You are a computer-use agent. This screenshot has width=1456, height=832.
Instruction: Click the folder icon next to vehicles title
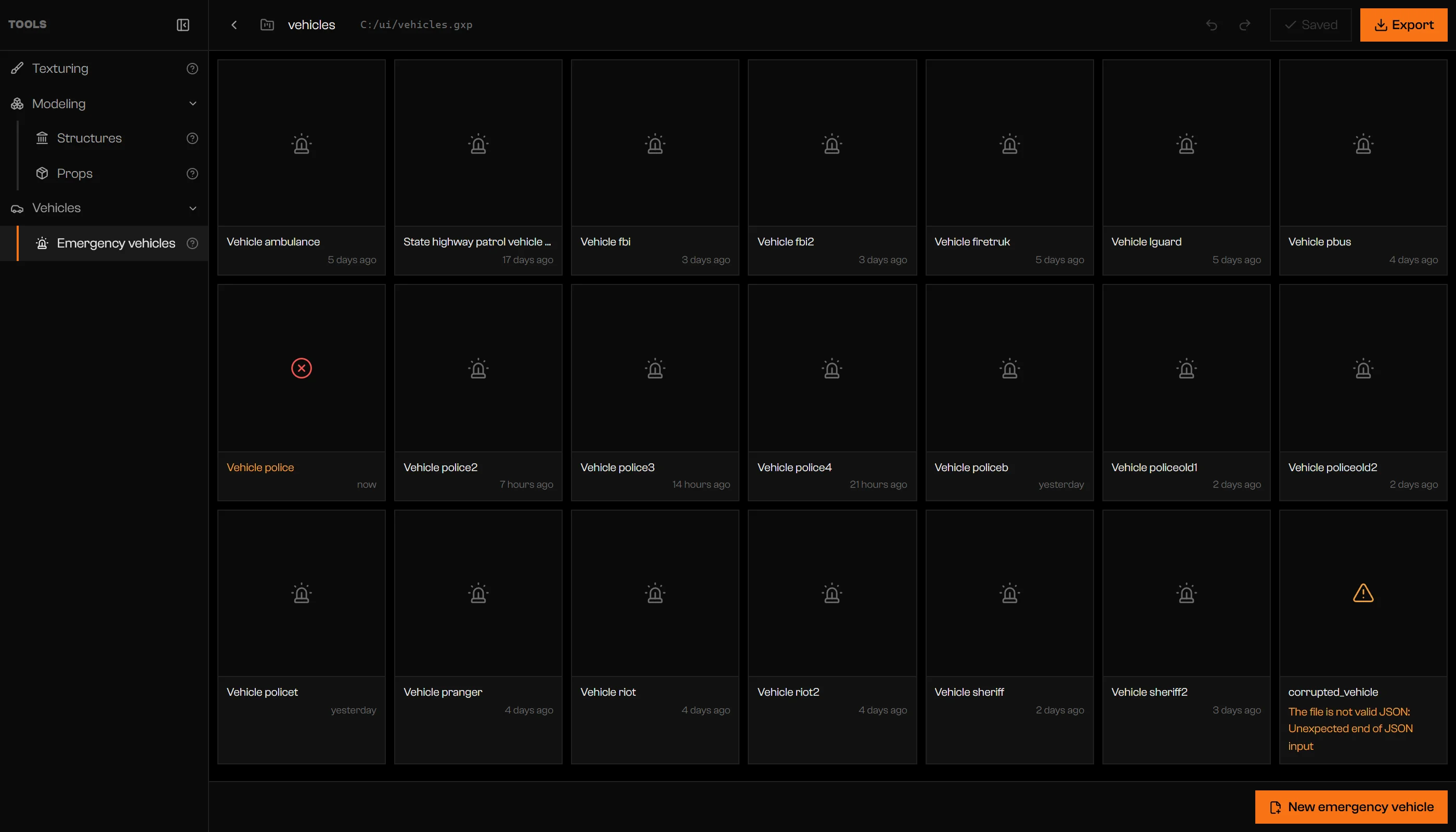click(267, 24)
